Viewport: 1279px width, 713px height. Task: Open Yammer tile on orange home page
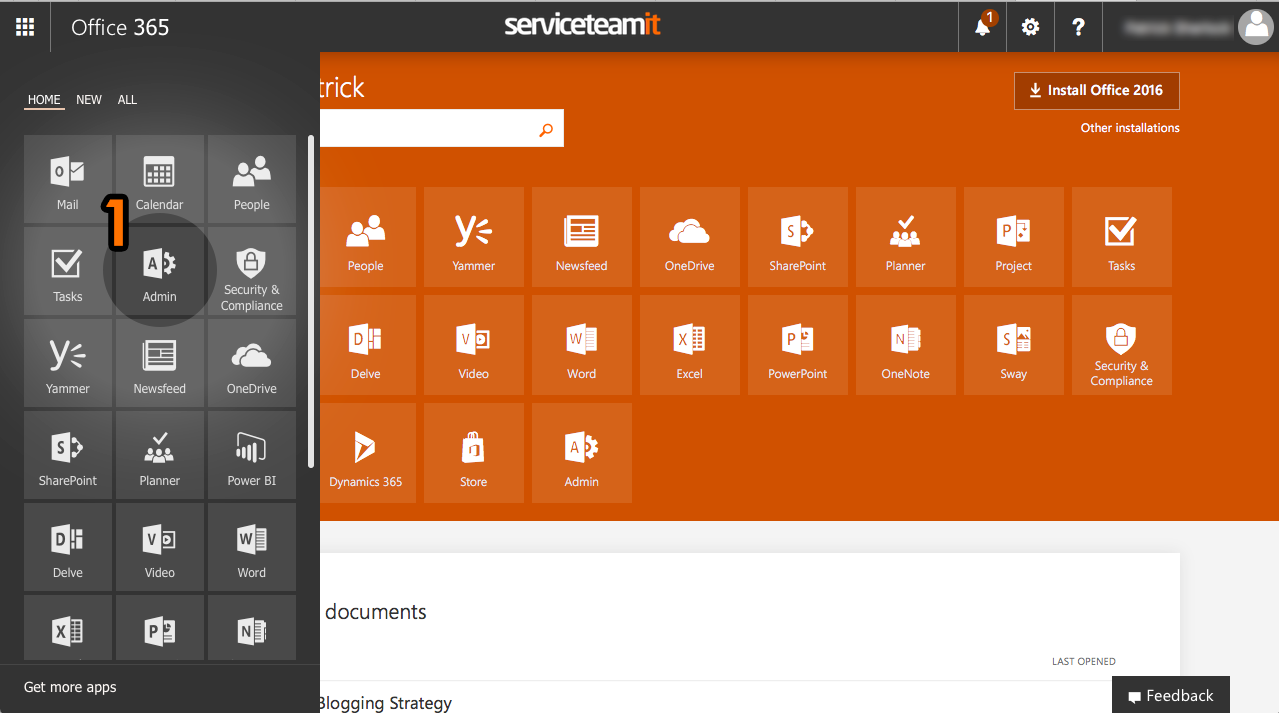pos(474,237)
